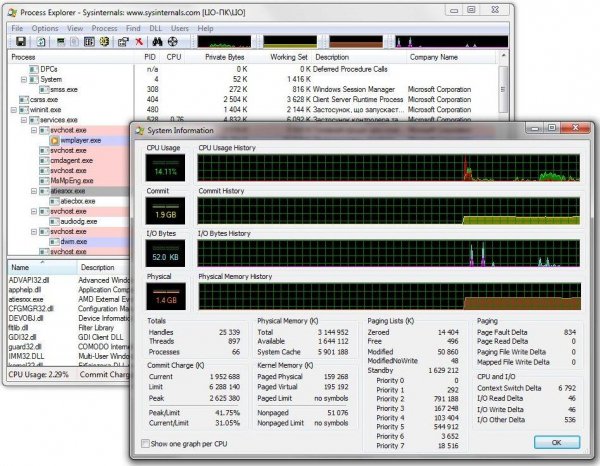Collapse svchost.exe node containing dwm.exe
Screen dimensions: 600x466
click(34, 231)
